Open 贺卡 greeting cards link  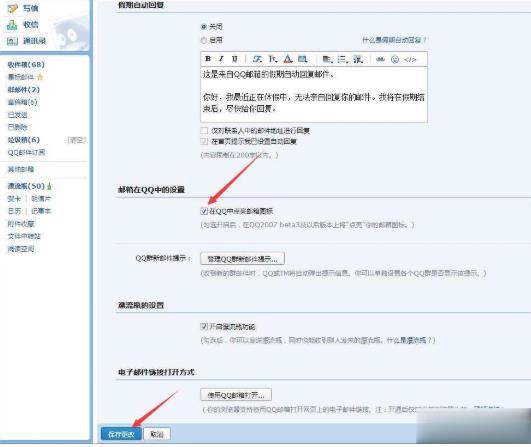pyautogui.click(x=14, y=198)
